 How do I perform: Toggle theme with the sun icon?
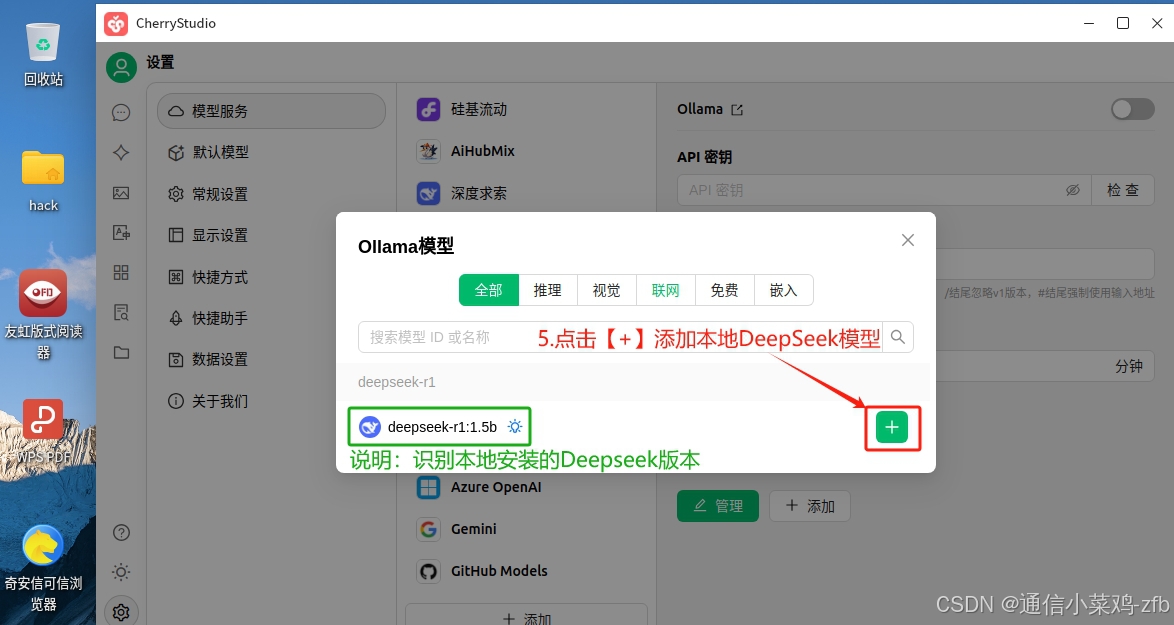[121, 573]
